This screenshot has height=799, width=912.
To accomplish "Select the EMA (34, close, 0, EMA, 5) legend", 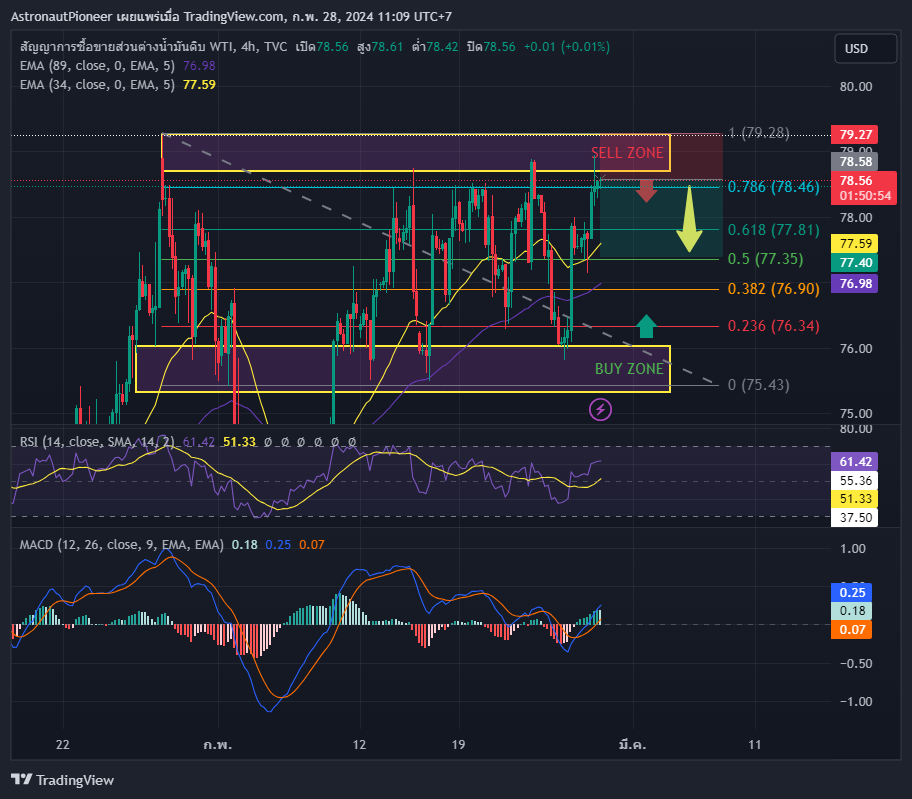I will coord(97,85).
